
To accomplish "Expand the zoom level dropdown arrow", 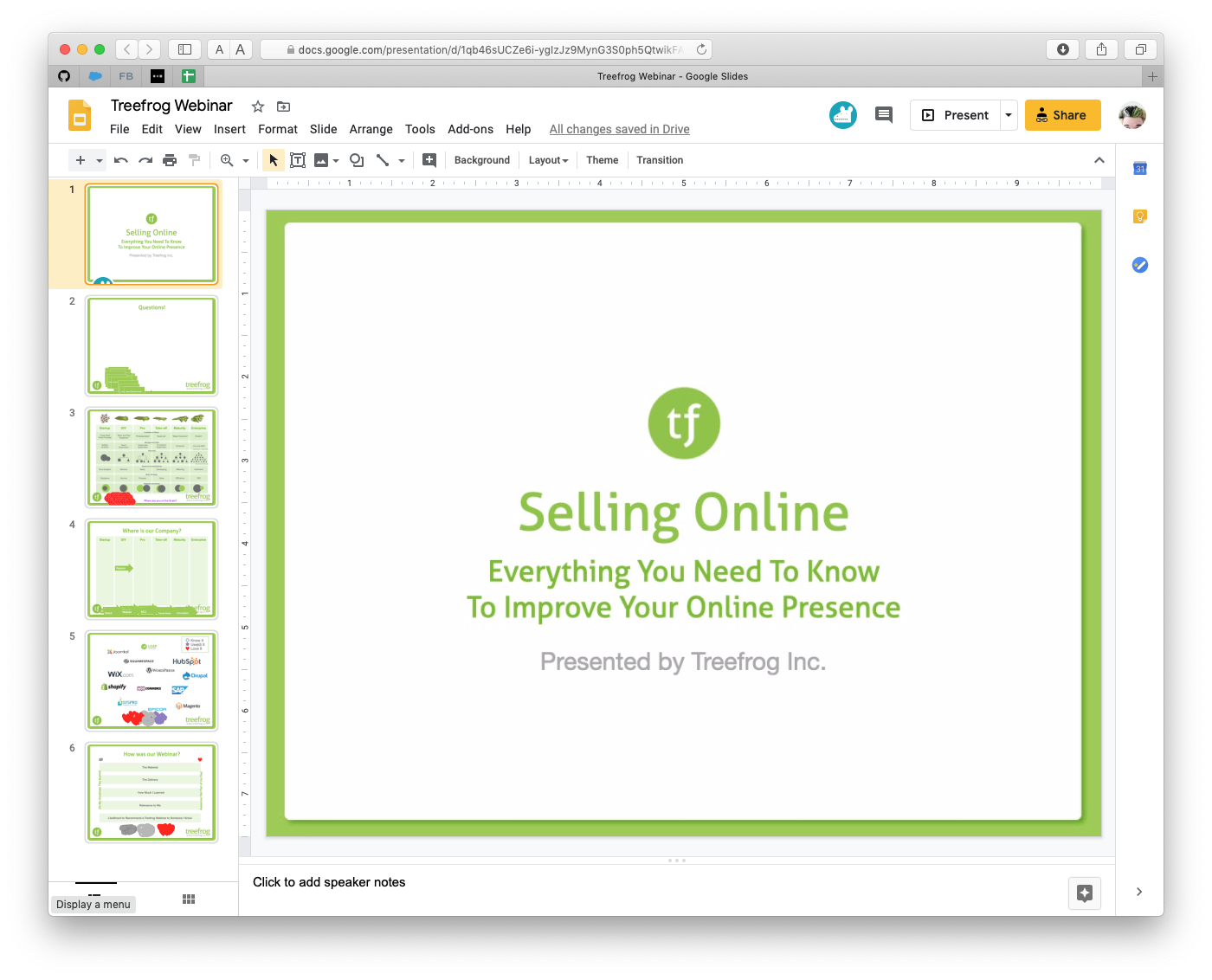I will [246, 161].
